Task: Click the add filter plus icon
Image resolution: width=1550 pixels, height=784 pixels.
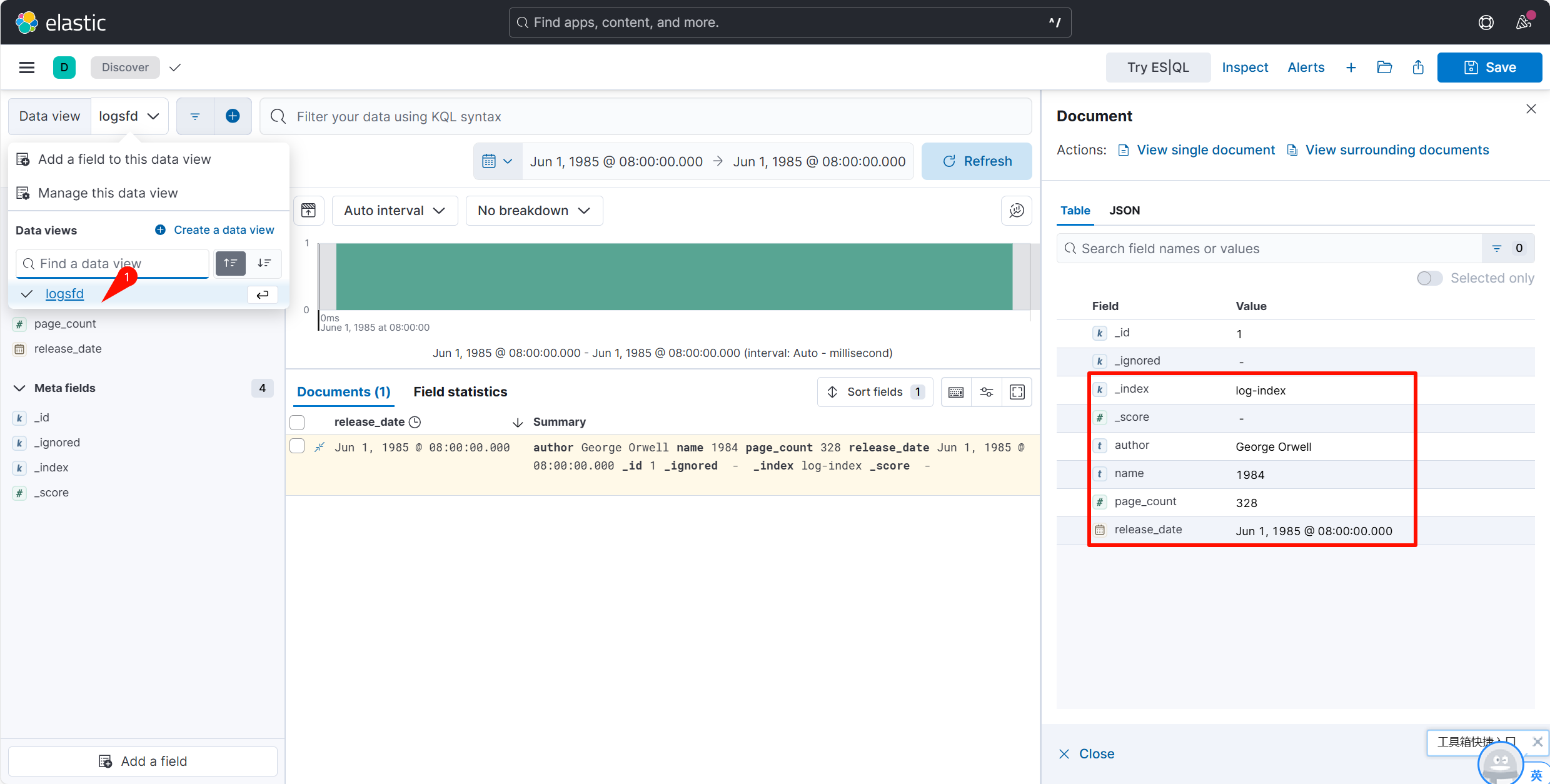Action: click(x=233, y=116)
